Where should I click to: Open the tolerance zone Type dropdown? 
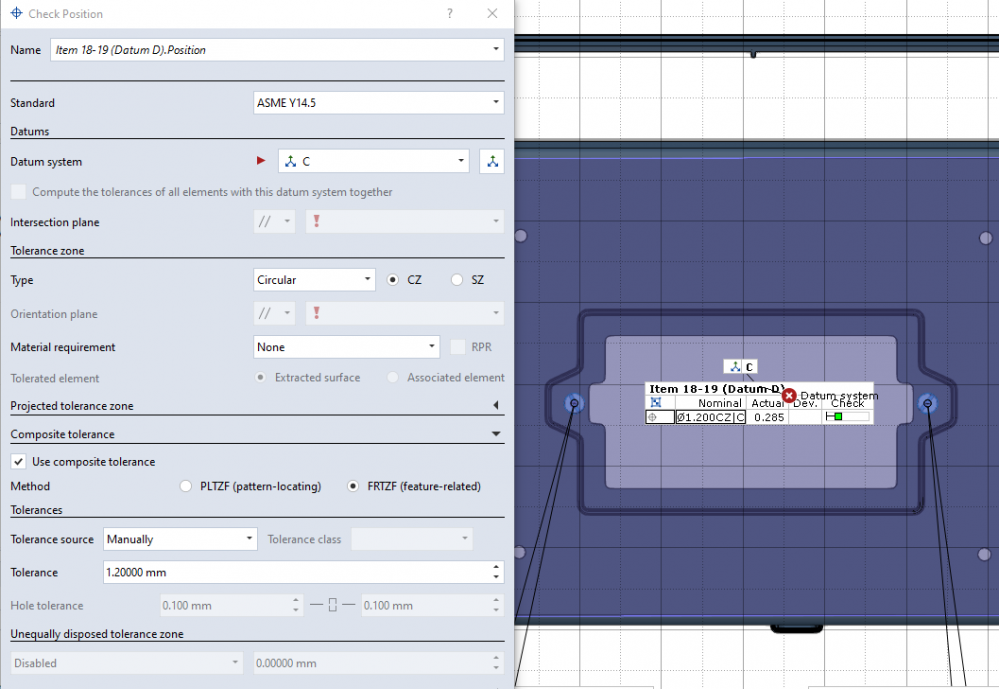click(x=315, y=280)
